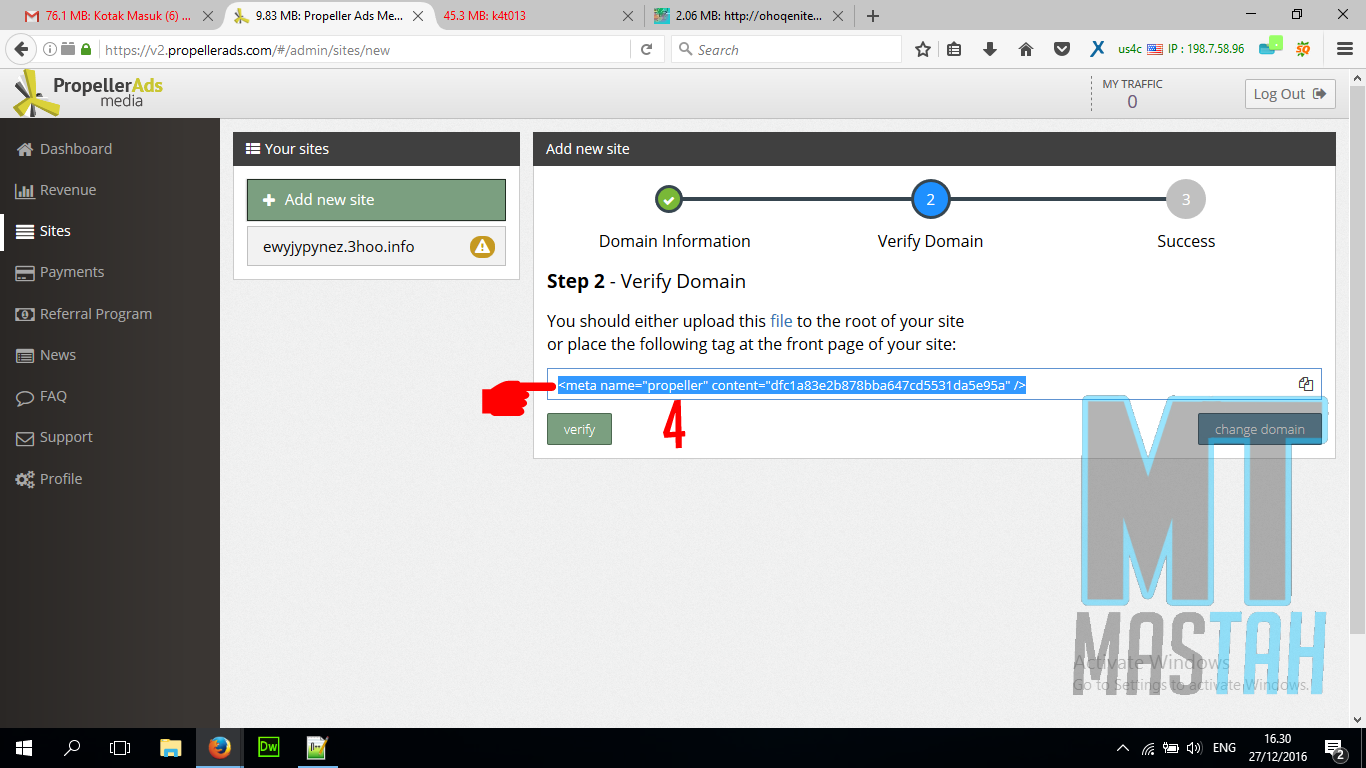The width and height of the screenshot is (1366, 768).
Task: Open the verification file link
Action: (781, 321)
